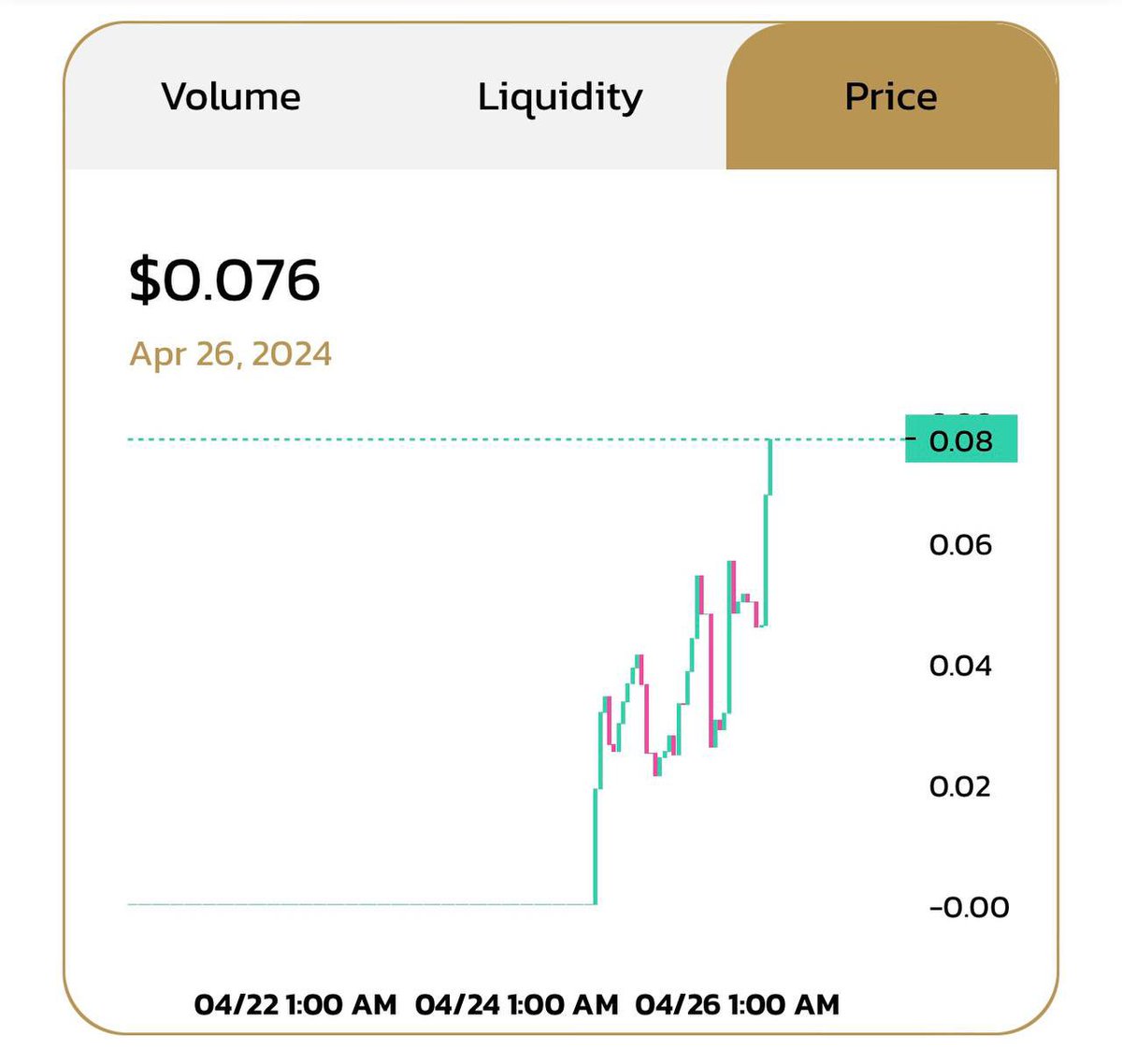The image size is (1122, 1064).
Task: Click the 0.02 price axis label
Action: coord(960,786)
